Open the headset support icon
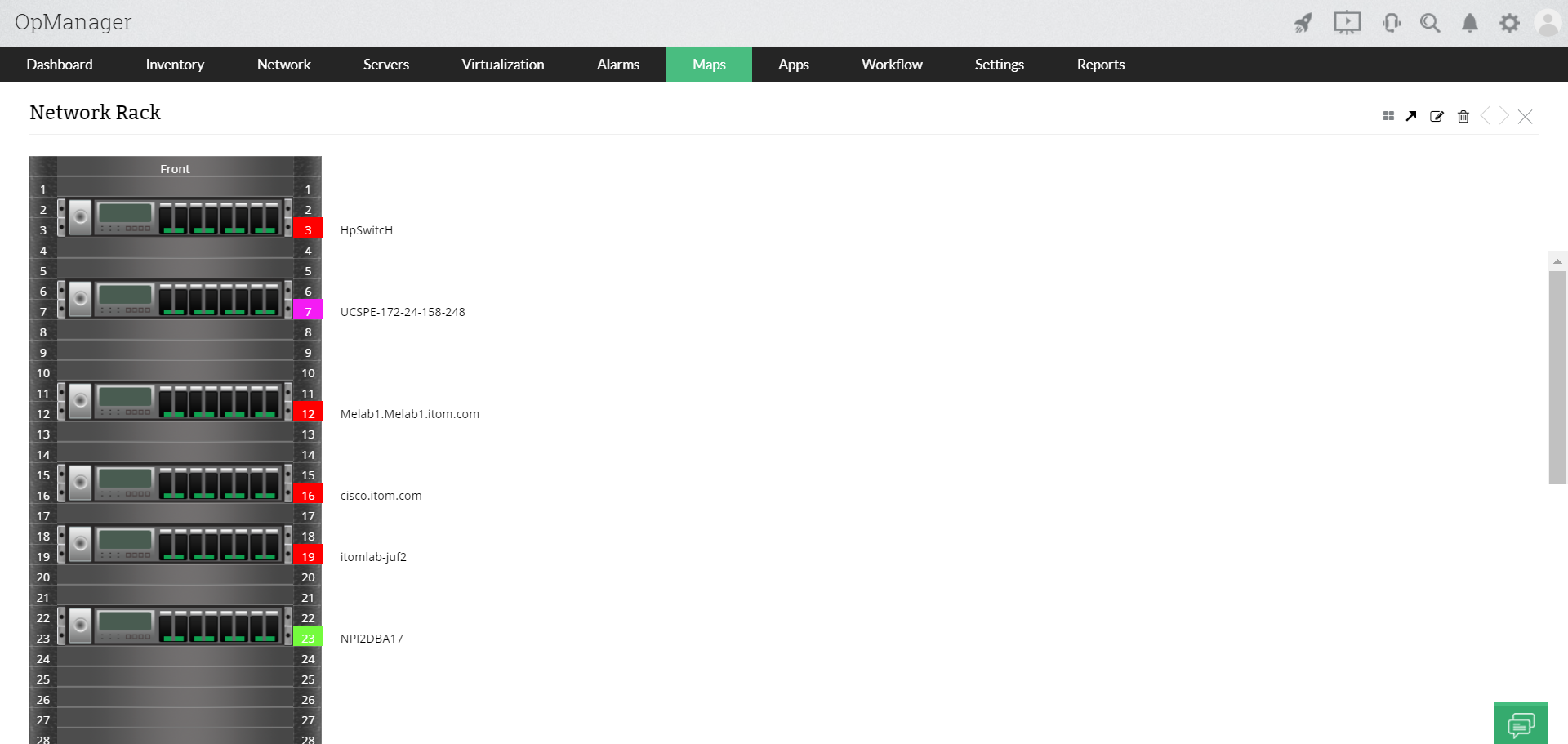Image resolution: width=1568 pixels, height=744 pixels. click(x=1391, y=23)
